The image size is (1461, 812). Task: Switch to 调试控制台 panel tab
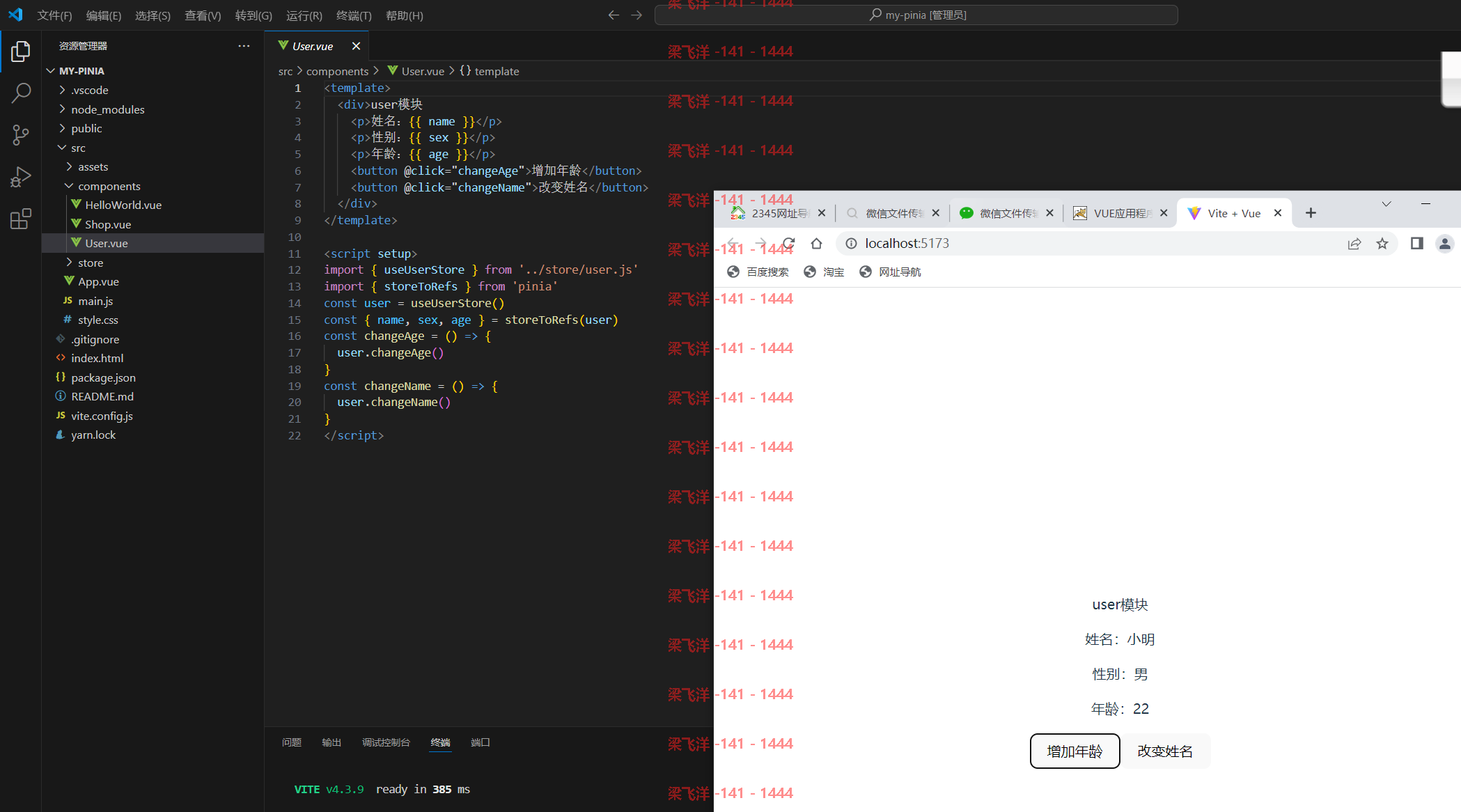pyautogui.click(x=386, y=742)
